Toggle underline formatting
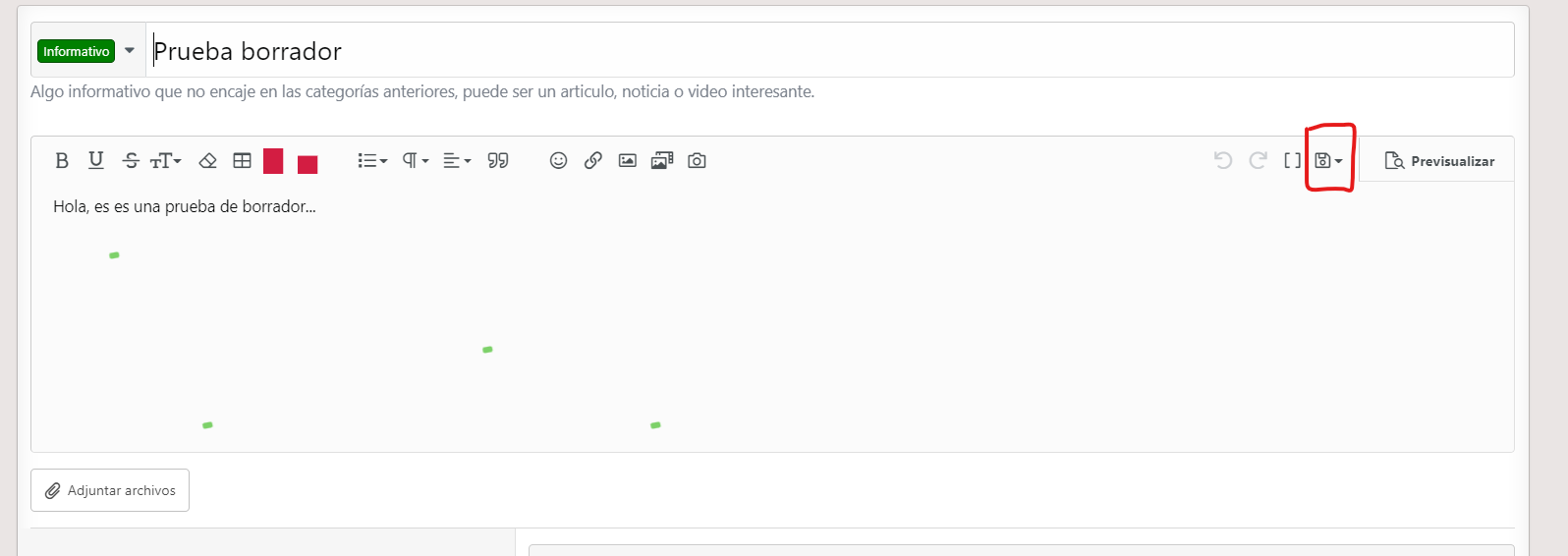1568x556 pixels. click(x=95, y=160)
